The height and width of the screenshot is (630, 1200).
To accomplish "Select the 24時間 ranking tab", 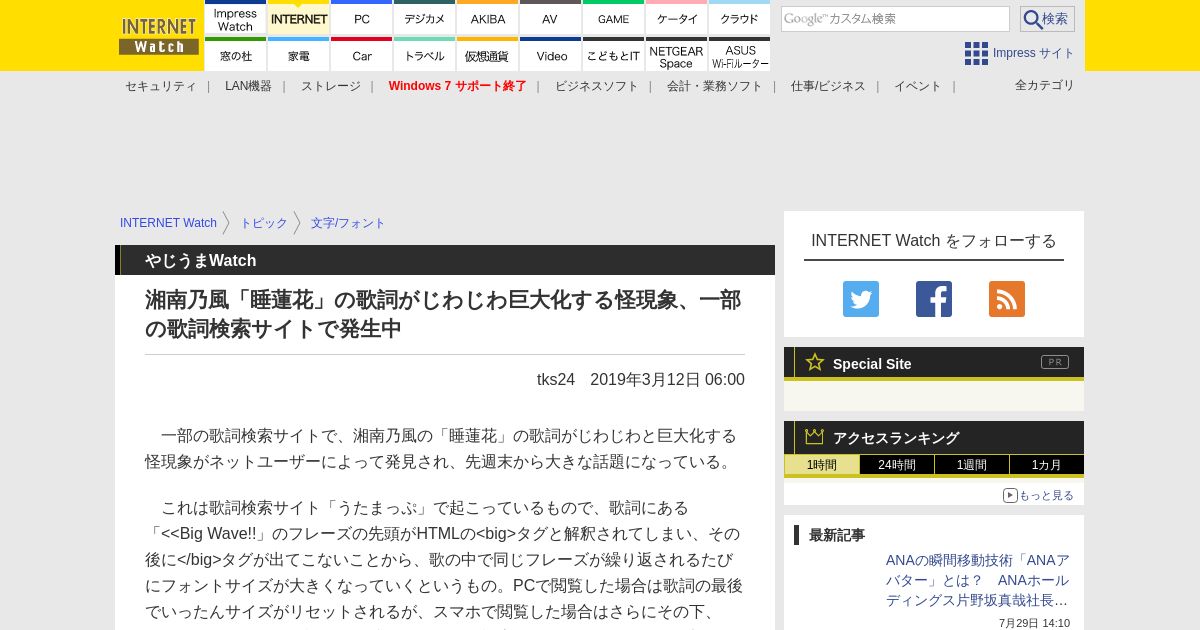I will click(897, 465).
